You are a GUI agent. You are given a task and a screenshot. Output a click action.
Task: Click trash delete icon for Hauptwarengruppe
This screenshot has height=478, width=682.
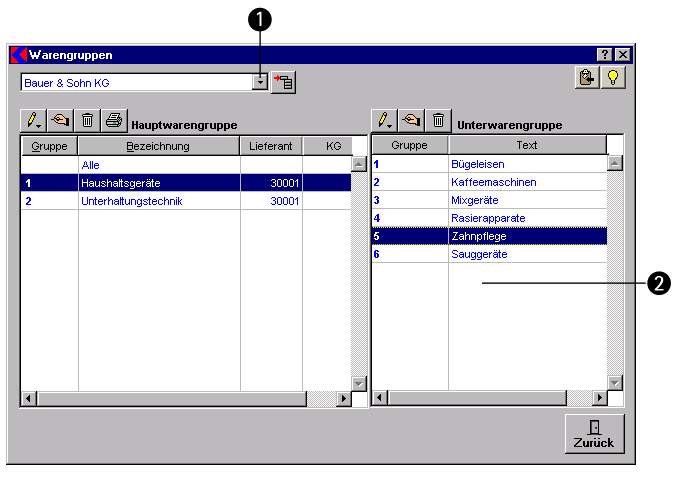[x=88, y=121]
